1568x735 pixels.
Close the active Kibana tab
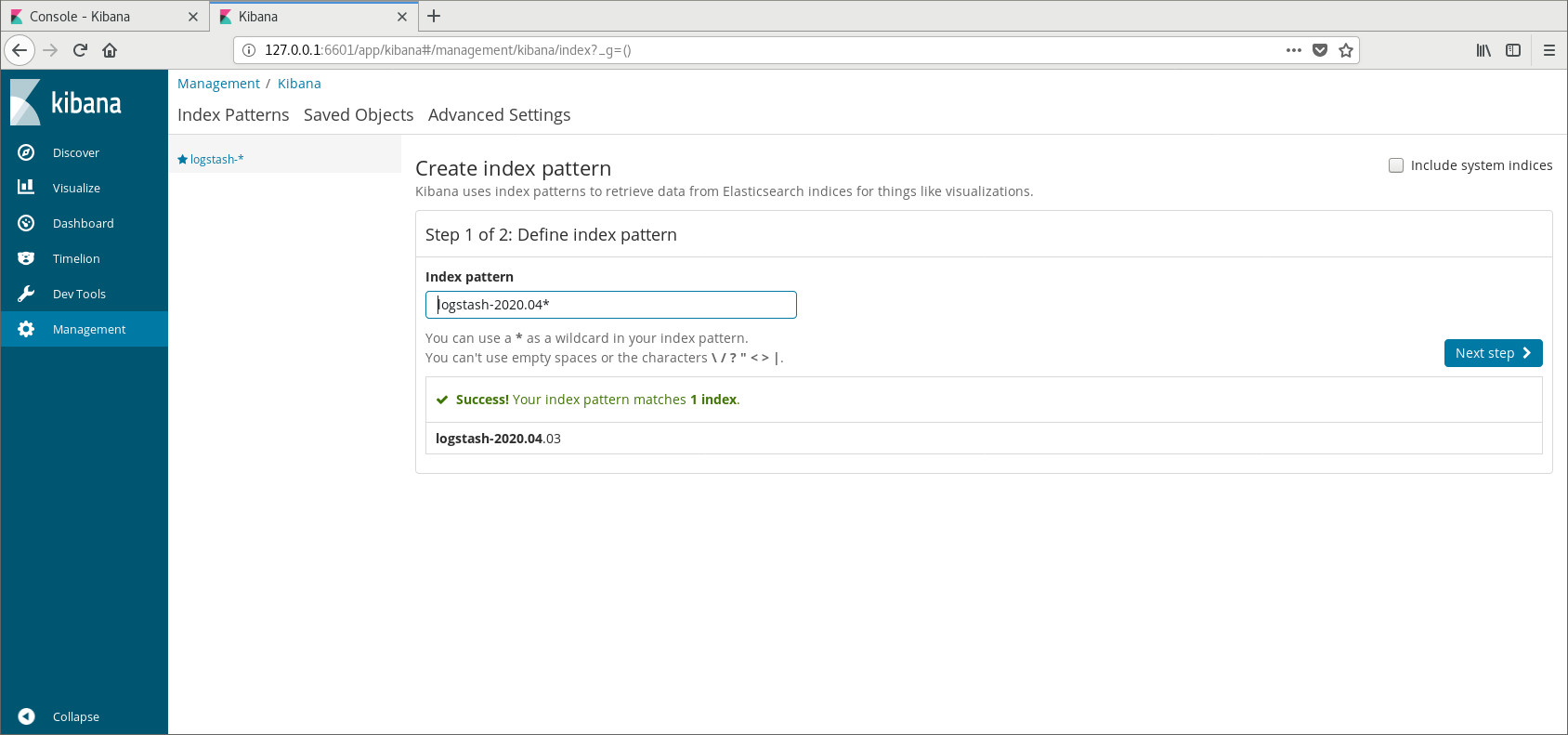pos(402,17)
